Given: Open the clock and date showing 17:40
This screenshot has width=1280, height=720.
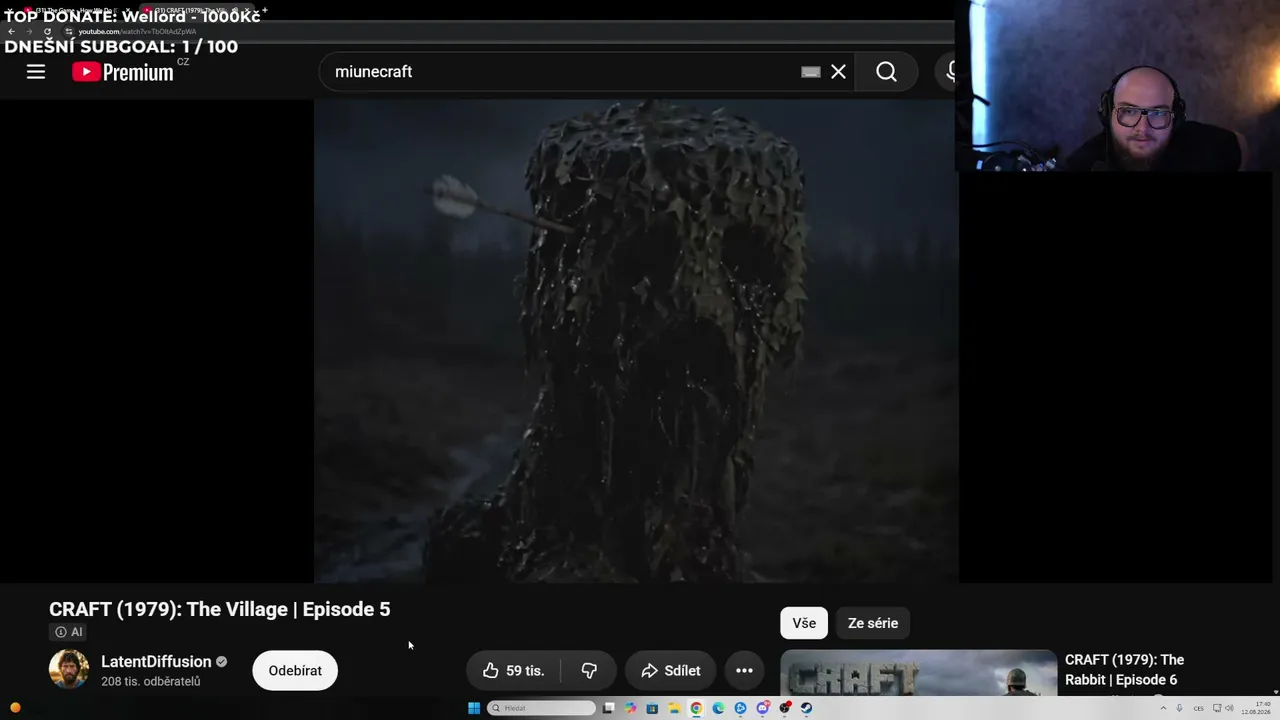Looking at the screenshot, I should click(x=1257, y=708).
